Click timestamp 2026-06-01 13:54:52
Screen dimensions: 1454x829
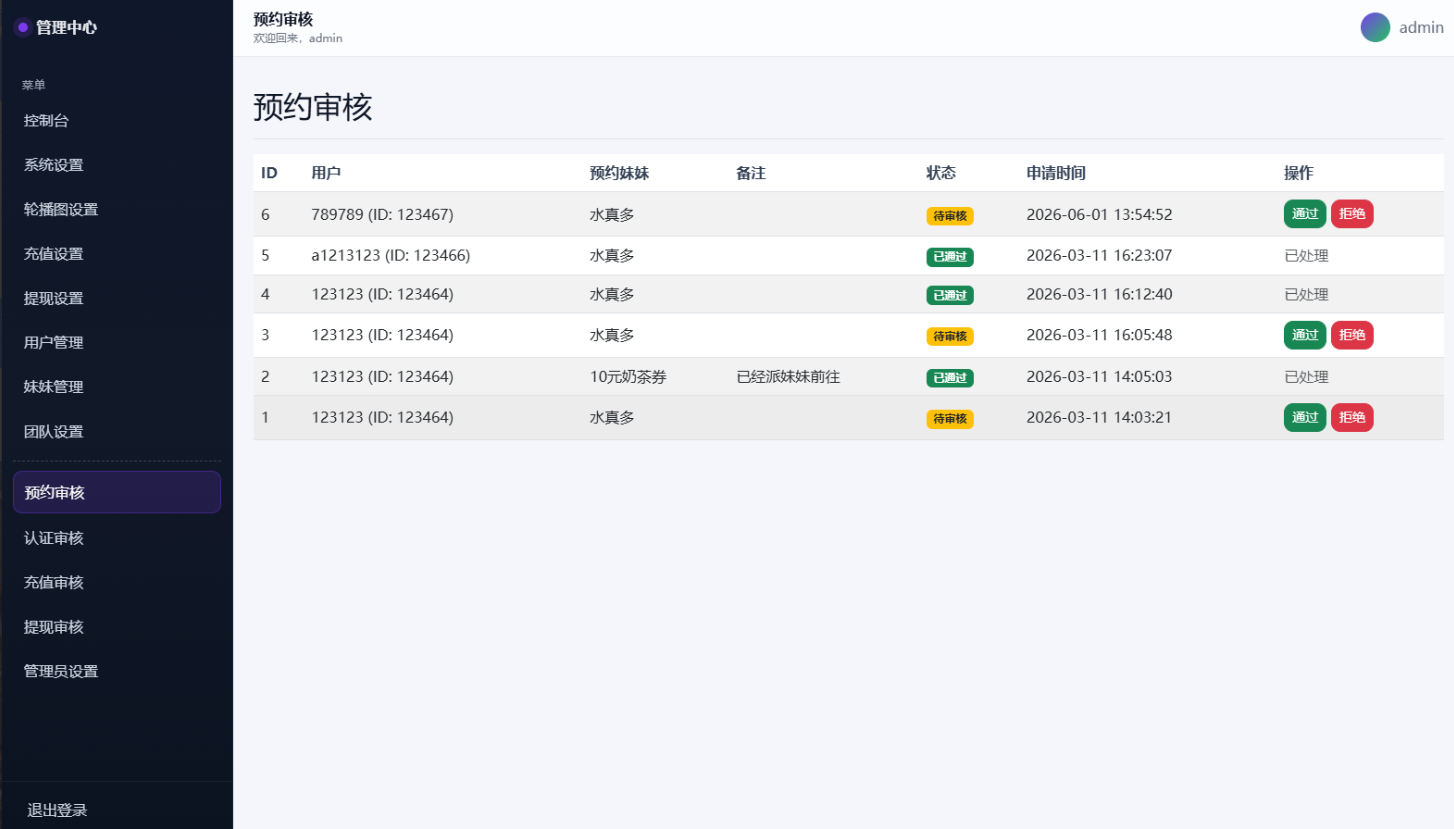tap(1099, 214)
